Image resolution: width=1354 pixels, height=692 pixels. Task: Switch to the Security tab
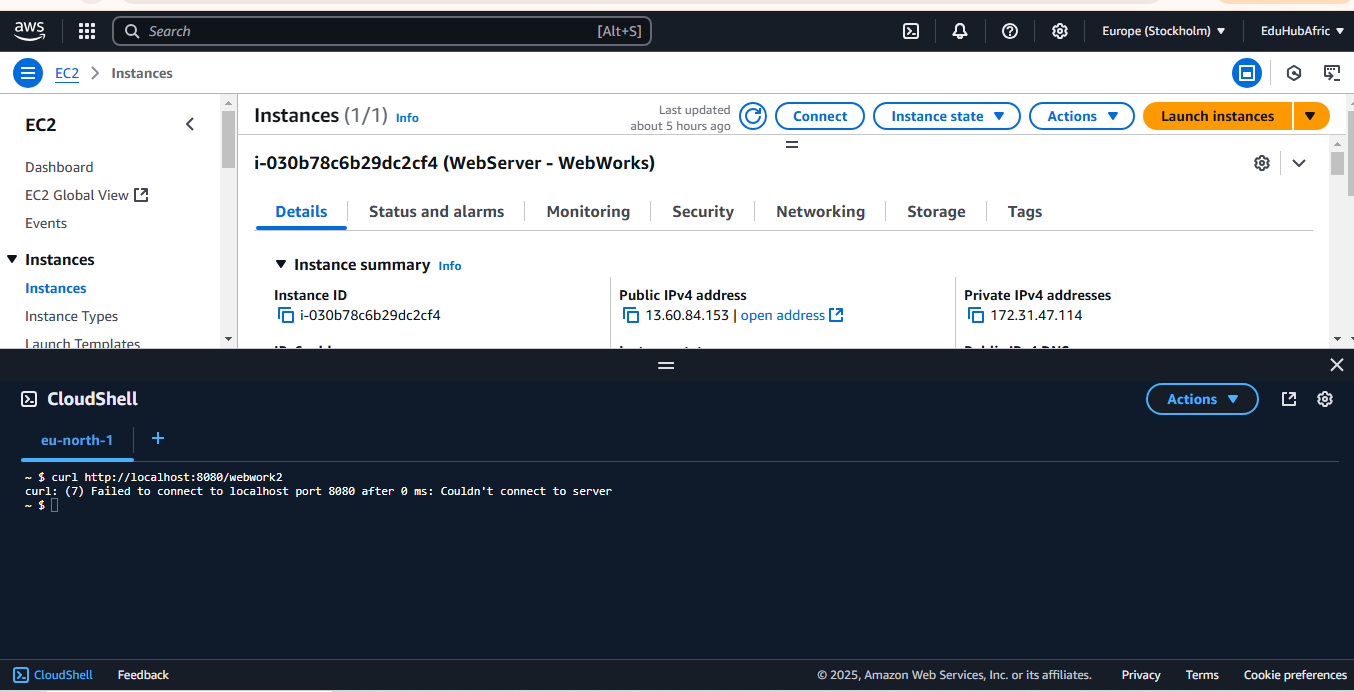tap(703, 212)
